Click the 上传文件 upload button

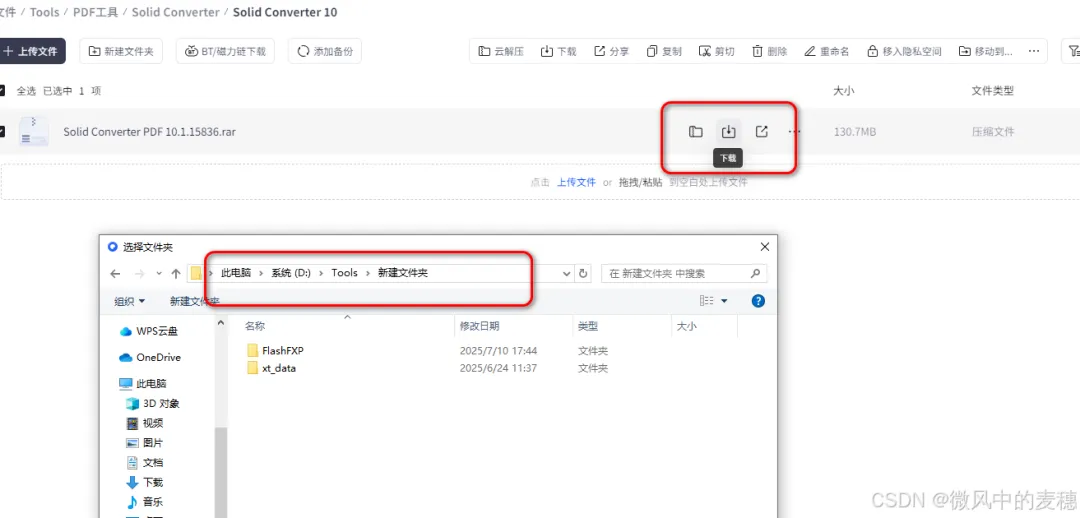click(32, 51)
